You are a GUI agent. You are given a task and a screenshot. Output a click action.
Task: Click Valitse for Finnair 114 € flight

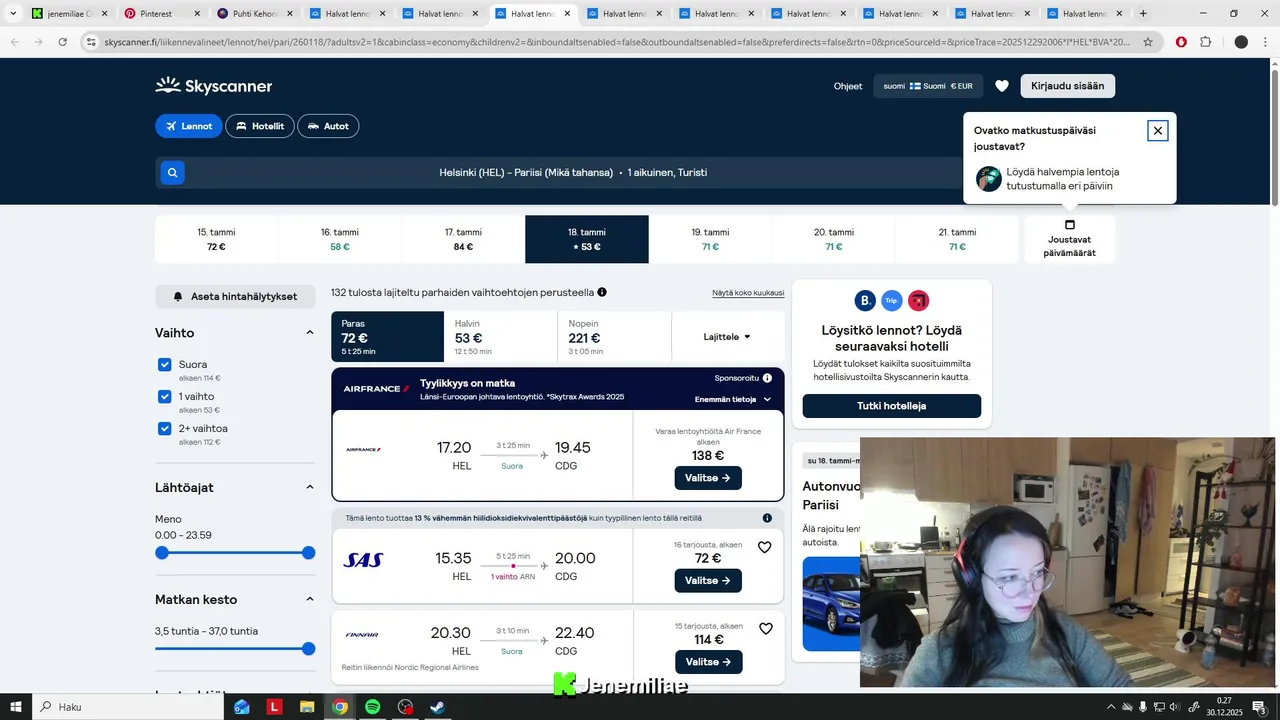(x=708, y=662)
